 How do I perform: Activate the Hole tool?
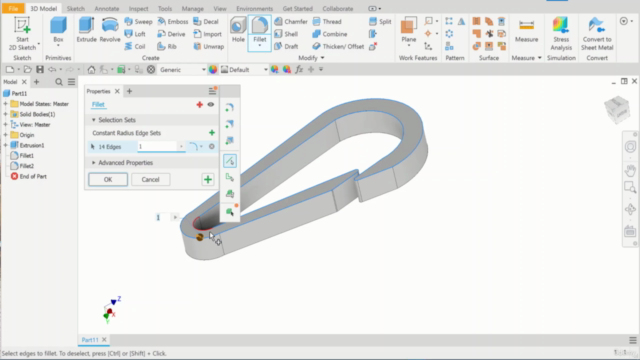(238, 30)
